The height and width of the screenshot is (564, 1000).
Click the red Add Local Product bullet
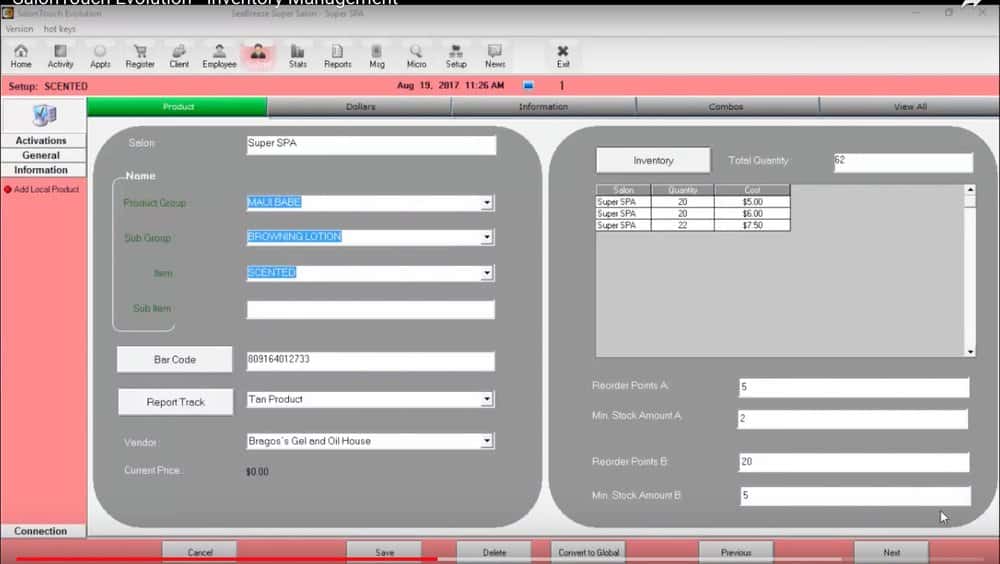[8, 189]
